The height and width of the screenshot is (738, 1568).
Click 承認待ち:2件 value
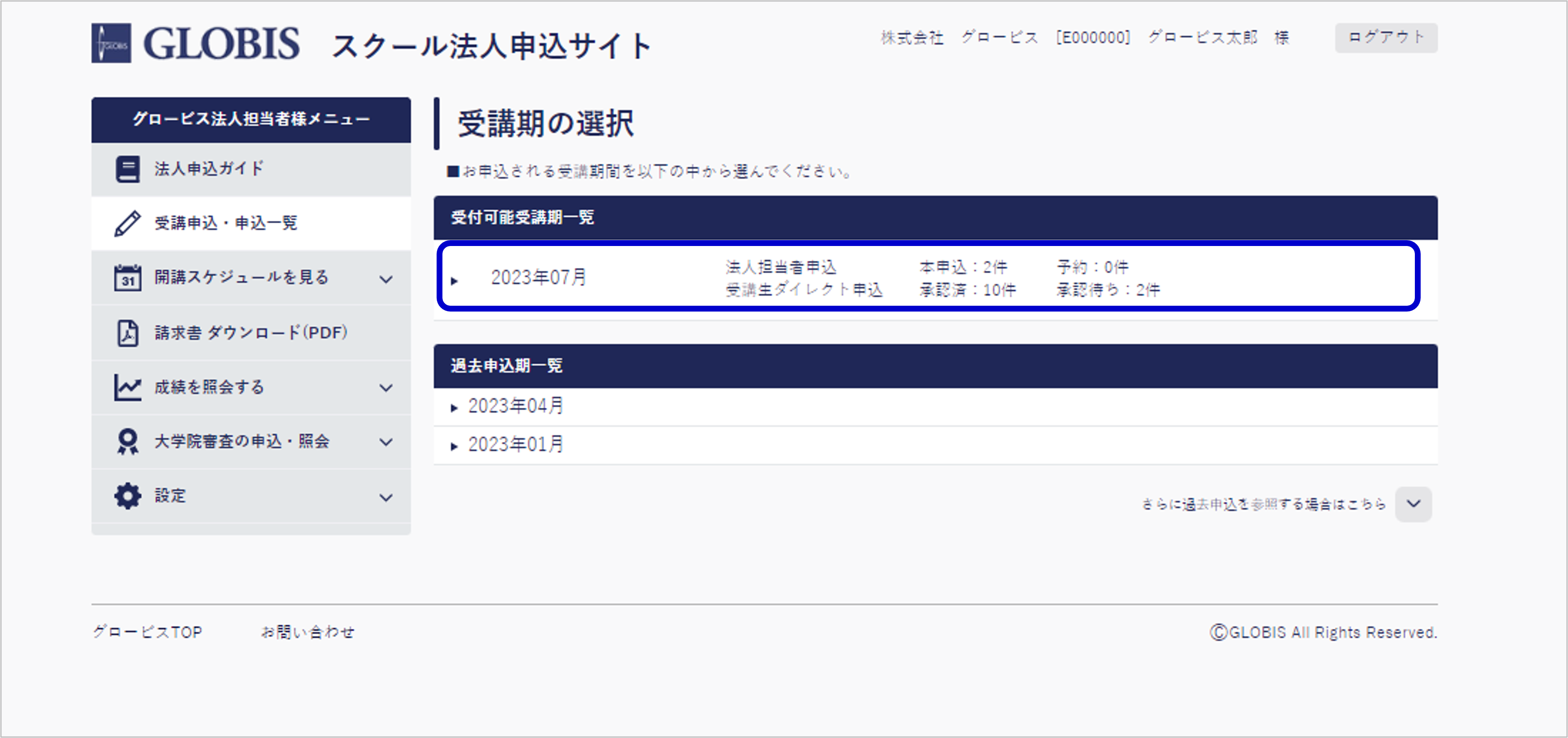1109,290
